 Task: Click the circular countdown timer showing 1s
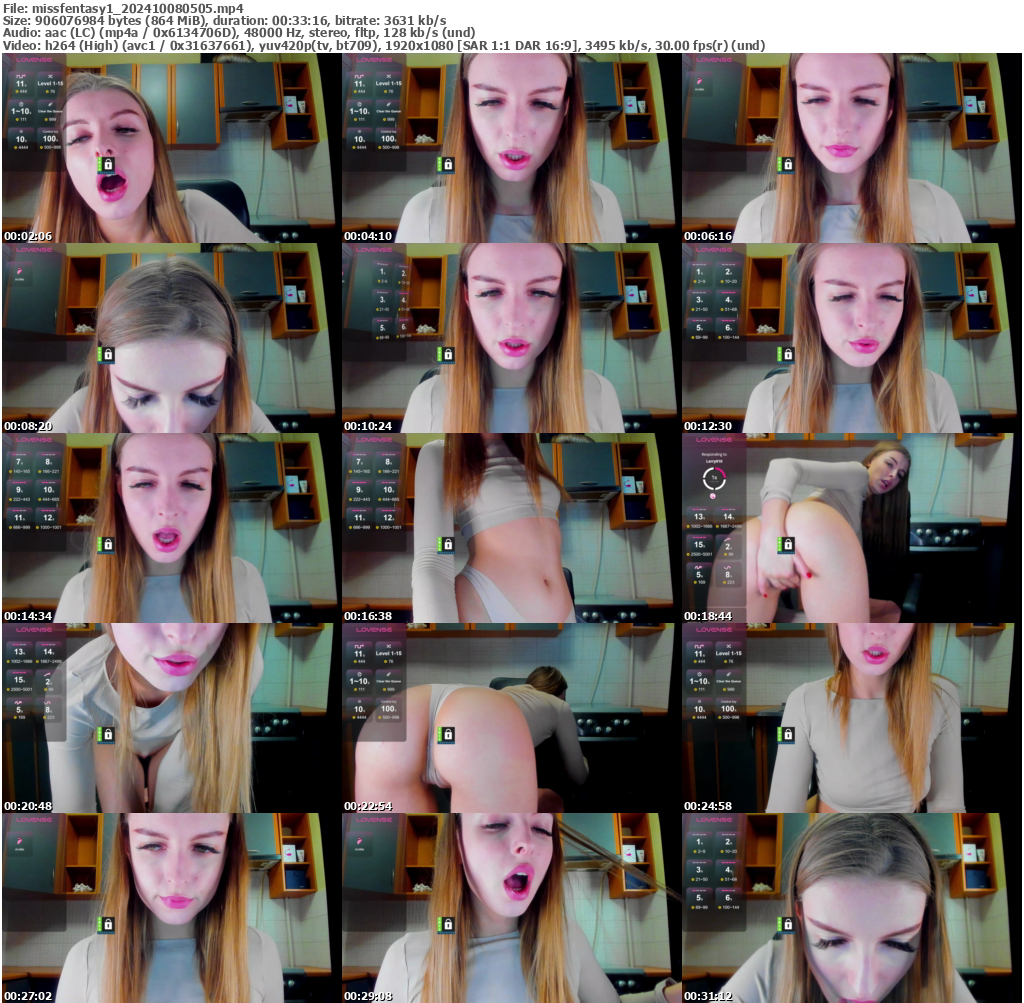714,477
